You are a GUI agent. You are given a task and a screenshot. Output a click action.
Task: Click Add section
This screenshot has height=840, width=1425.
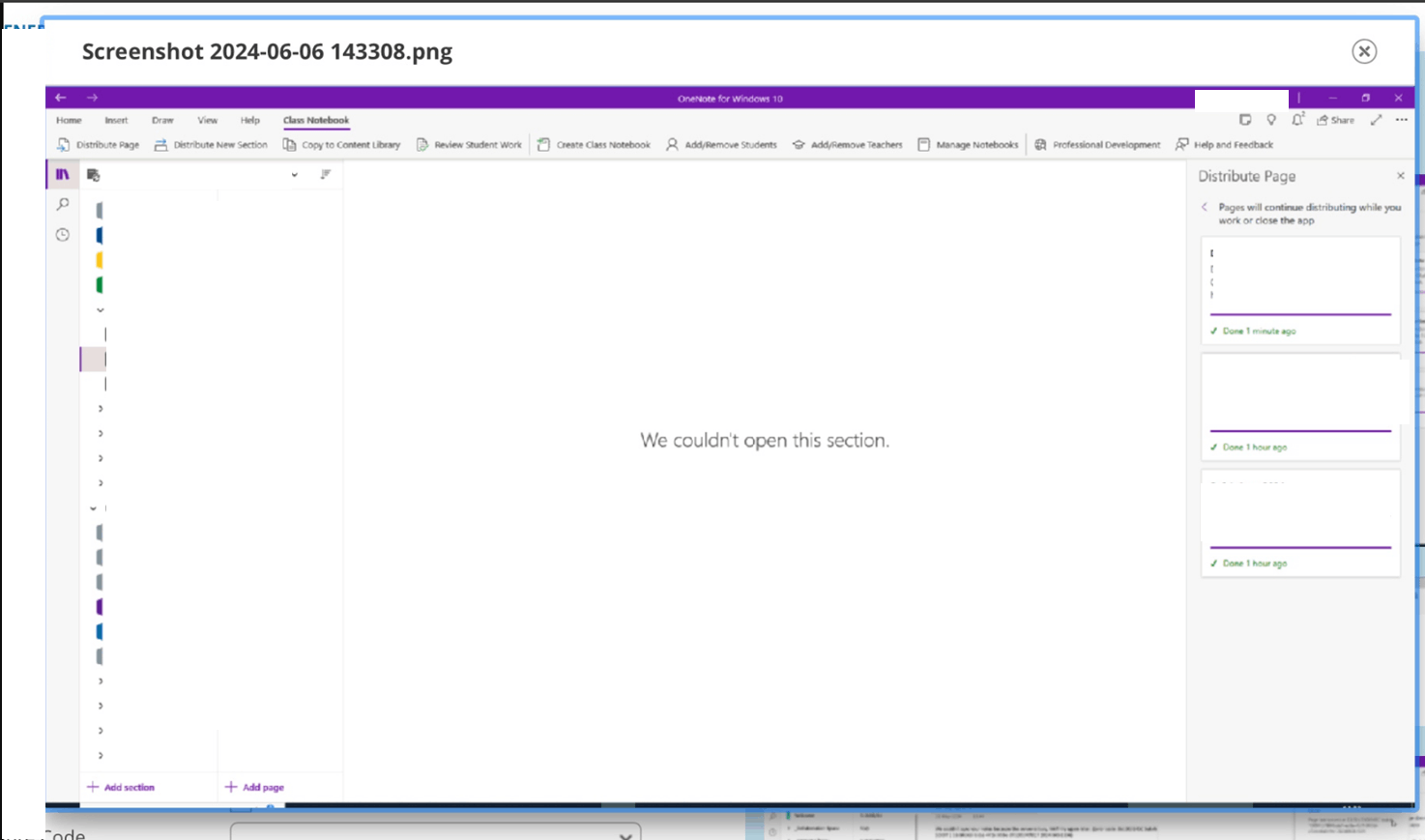(122, 786)
